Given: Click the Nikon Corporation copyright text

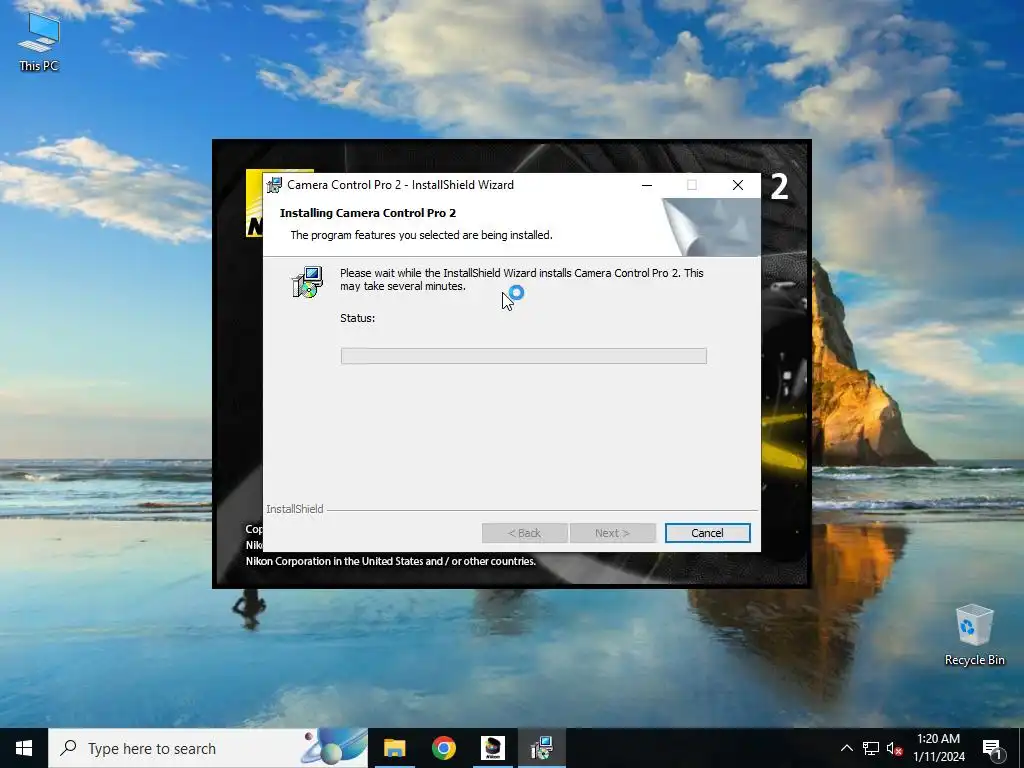Looking at the screenshot, I should (391, 561).
